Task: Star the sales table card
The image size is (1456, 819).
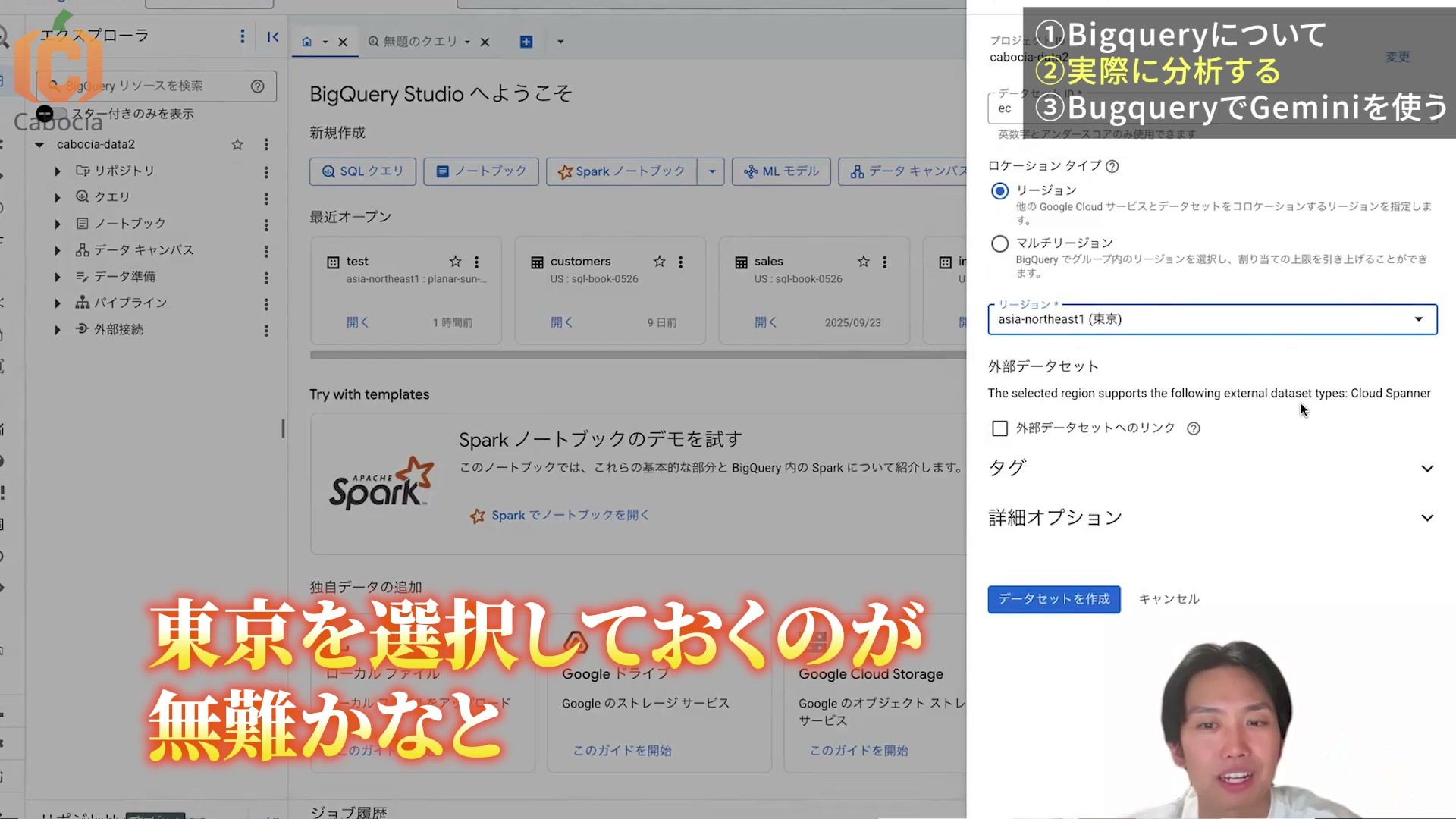Action: [863, 262]
